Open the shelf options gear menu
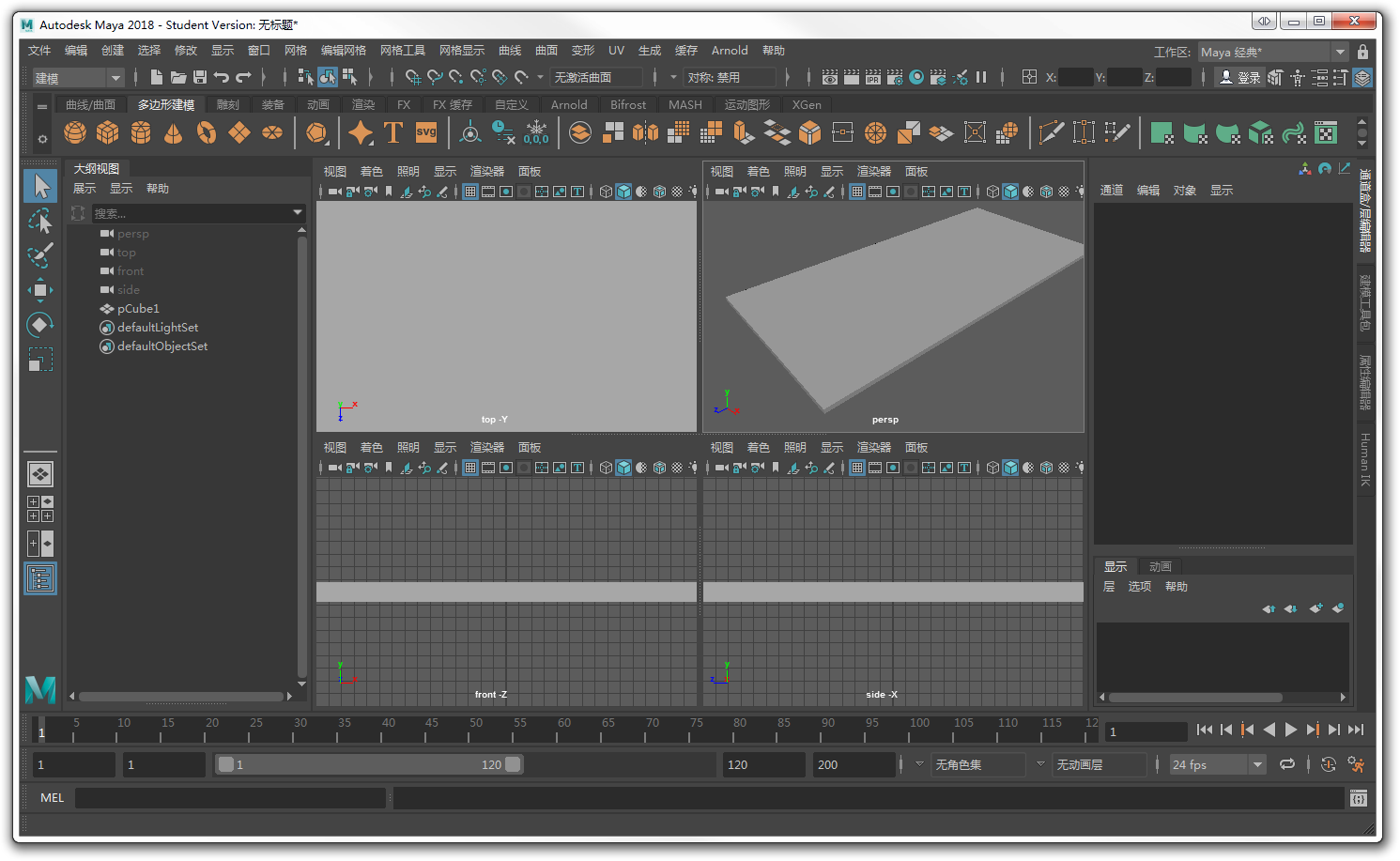This screenshot has width=1400, height=861. tap(42, 139)
